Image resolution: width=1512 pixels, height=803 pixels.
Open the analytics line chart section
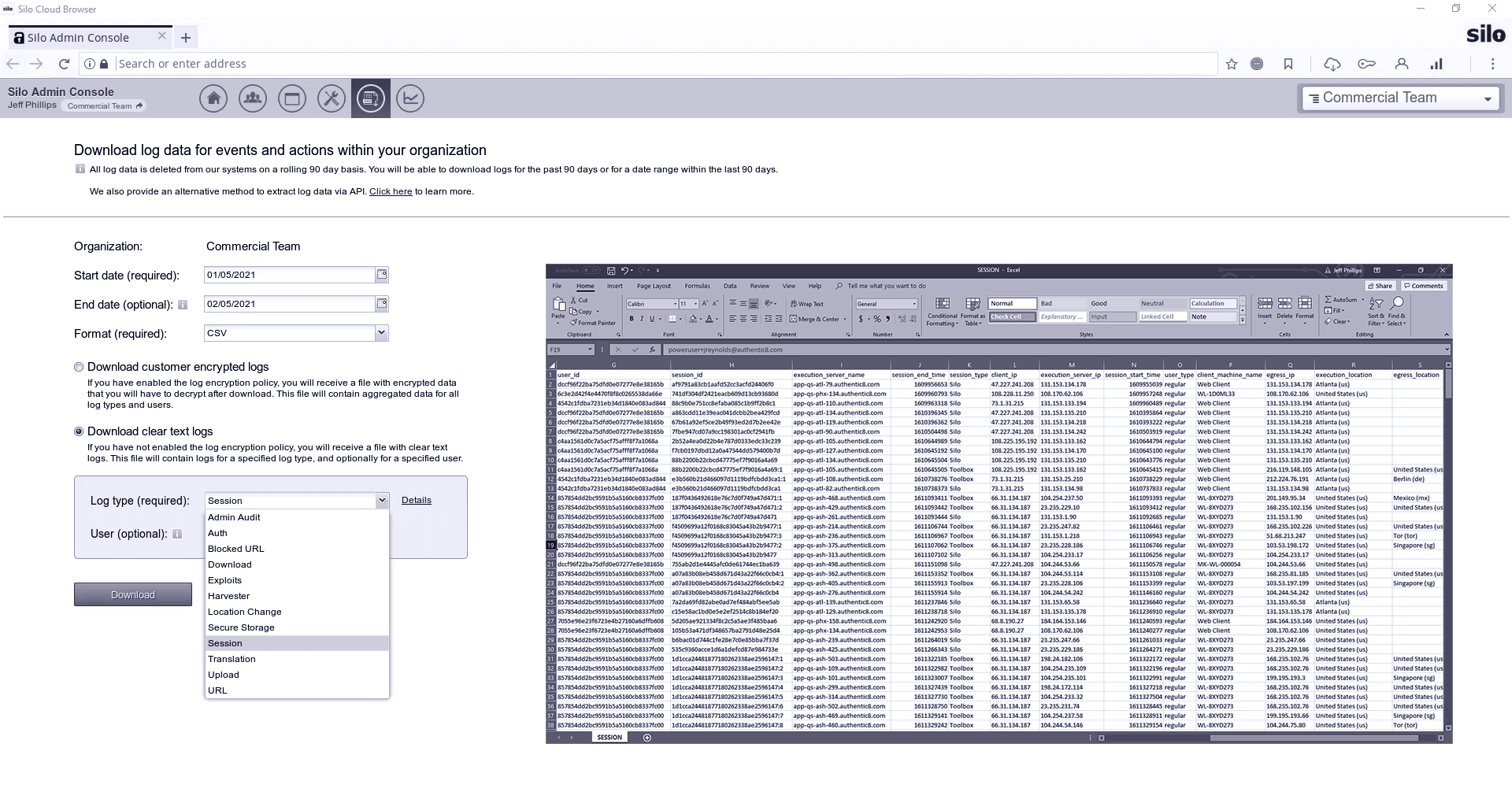pyautogui.click(x=410, y=98)
